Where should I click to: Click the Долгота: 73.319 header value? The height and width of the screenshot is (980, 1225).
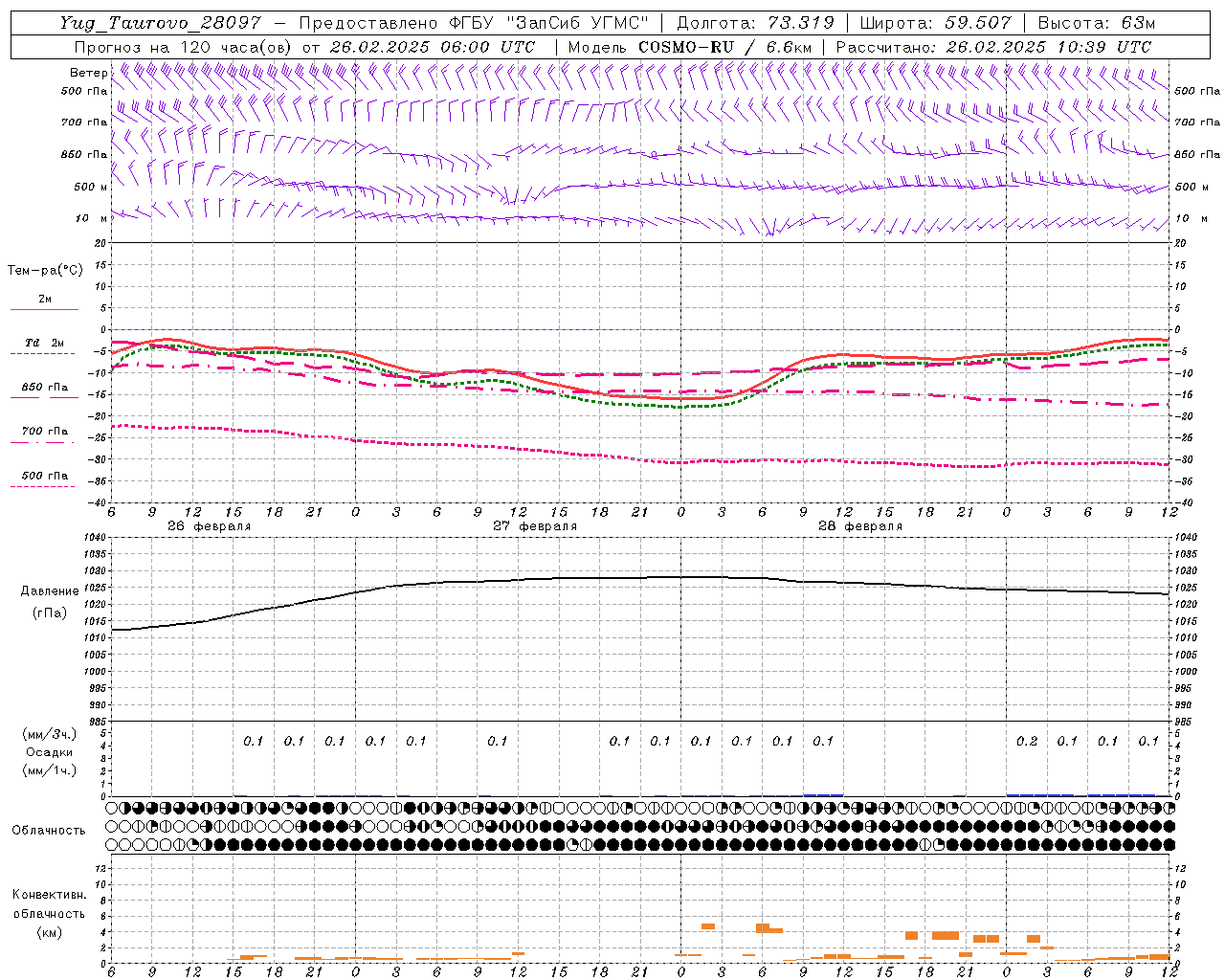(x=755, y=23)
